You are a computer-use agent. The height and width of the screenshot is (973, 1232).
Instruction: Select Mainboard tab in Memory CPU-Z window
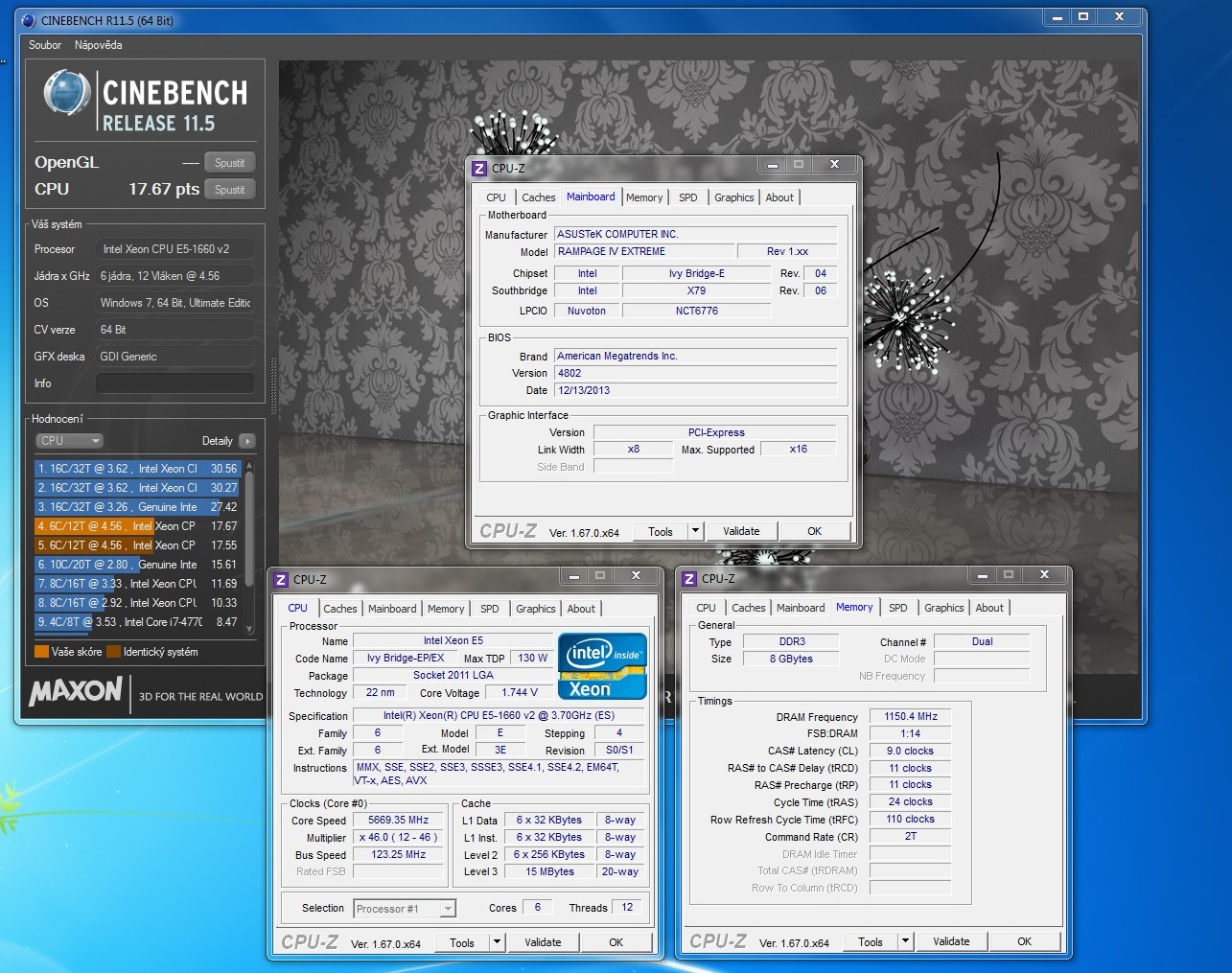(801, 608)
